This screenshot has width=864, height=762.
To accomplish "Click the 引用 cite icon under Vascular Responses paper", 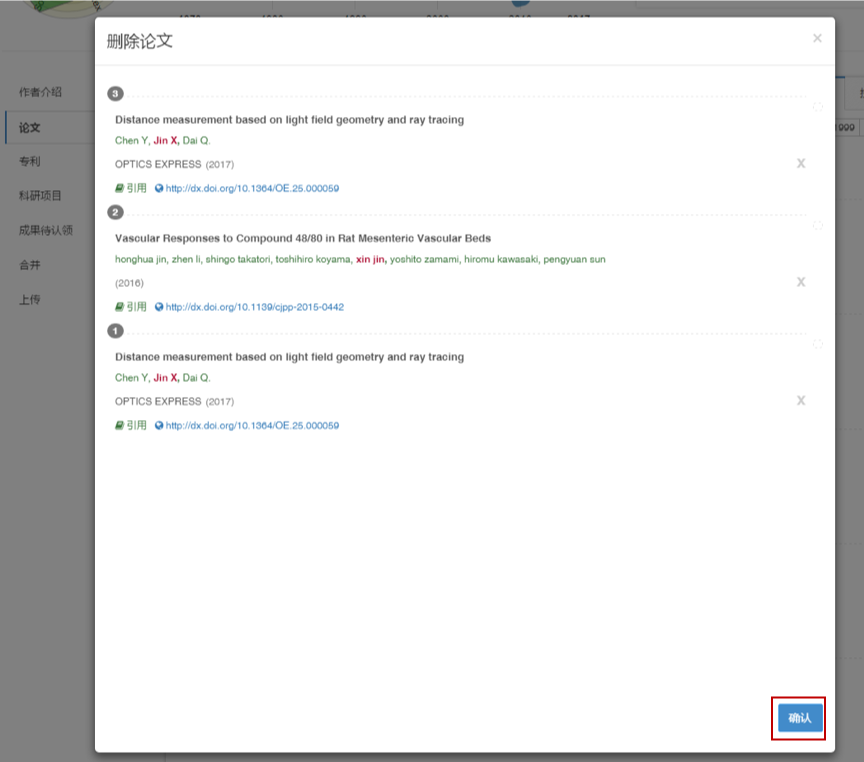I will pyautogui.click(x=131, y=307).
